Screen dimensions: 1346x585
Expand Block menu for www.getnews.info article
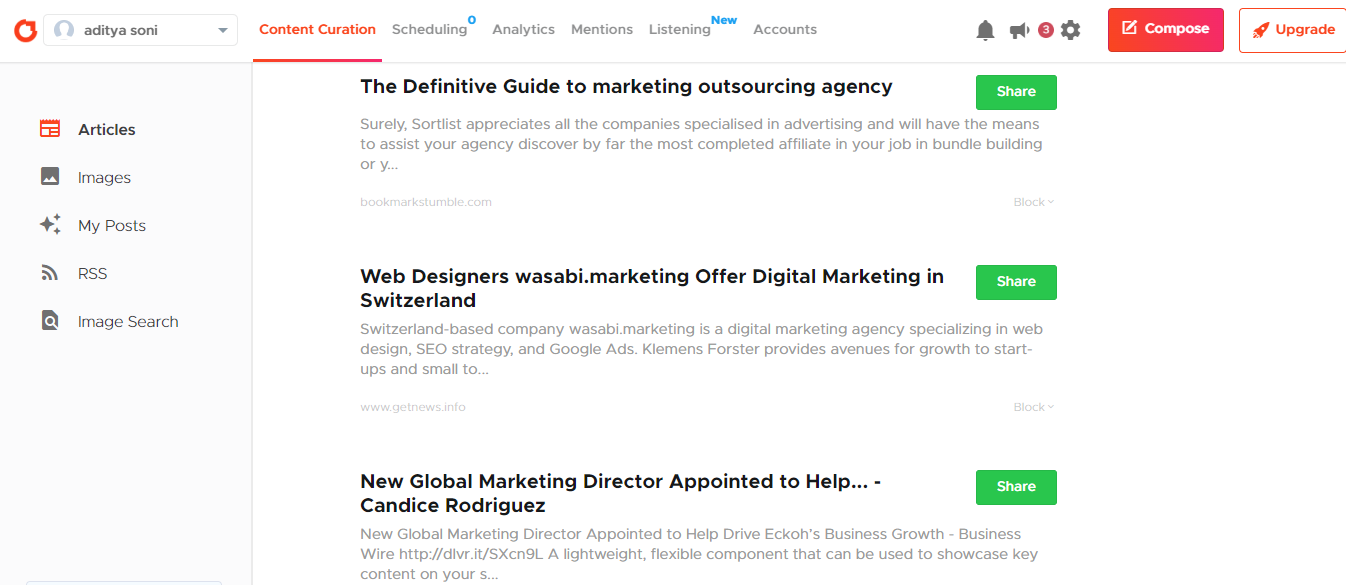click(x=1033, y=407)
